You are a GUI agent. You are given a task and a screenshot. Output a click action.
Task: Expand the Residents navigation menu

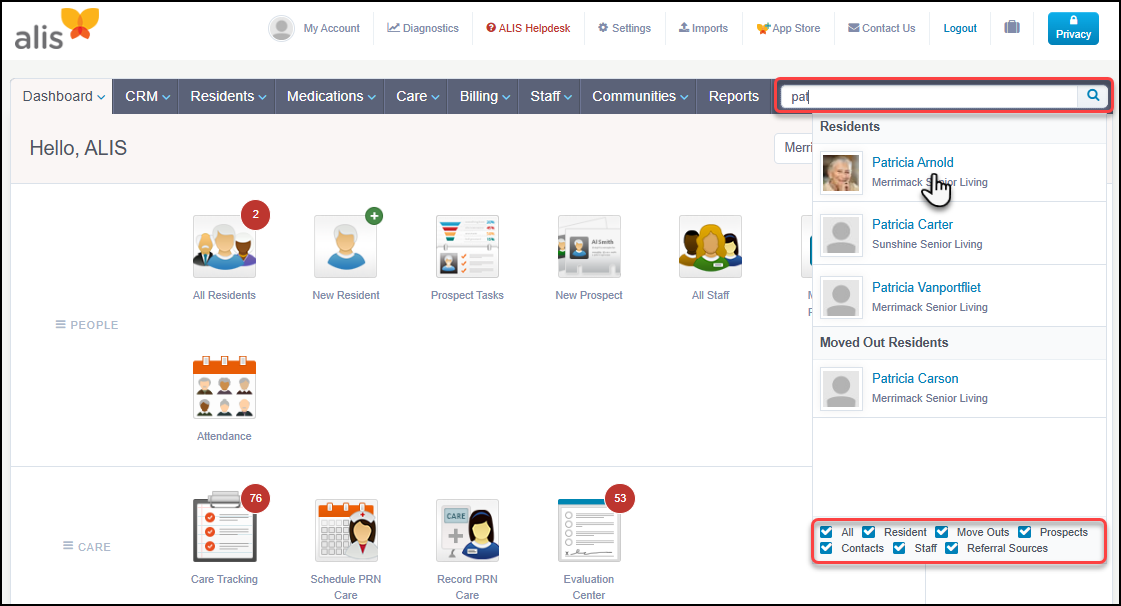tap(226, 96)
